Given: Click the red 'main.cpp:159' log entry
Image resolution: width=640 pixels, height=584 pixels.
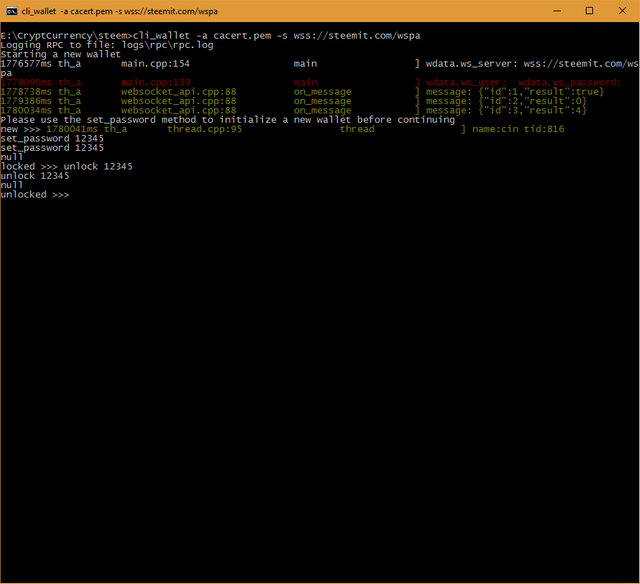Looking at the screenshot, I should coord(156,82).
